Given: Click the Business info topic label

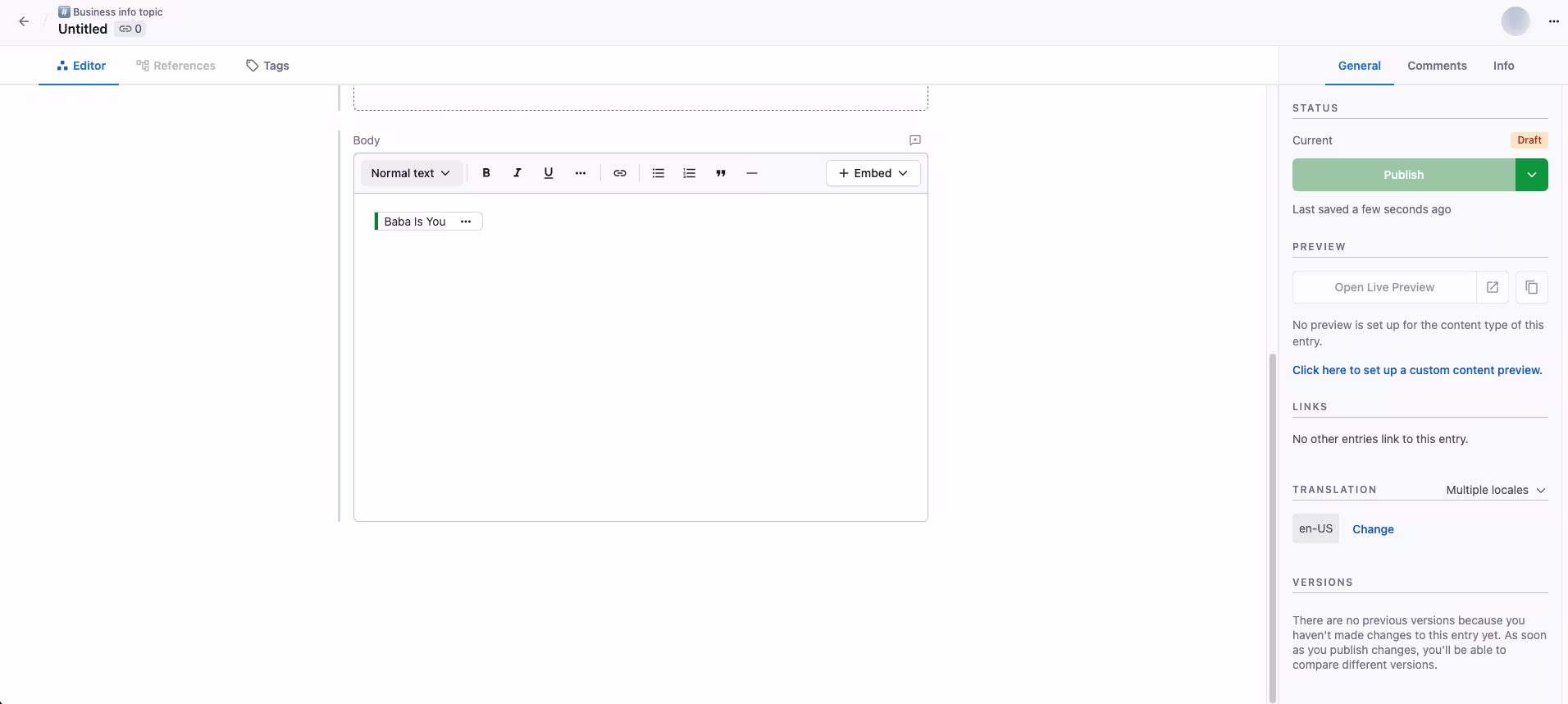Looking at the screenshot, I should point(118,12).
